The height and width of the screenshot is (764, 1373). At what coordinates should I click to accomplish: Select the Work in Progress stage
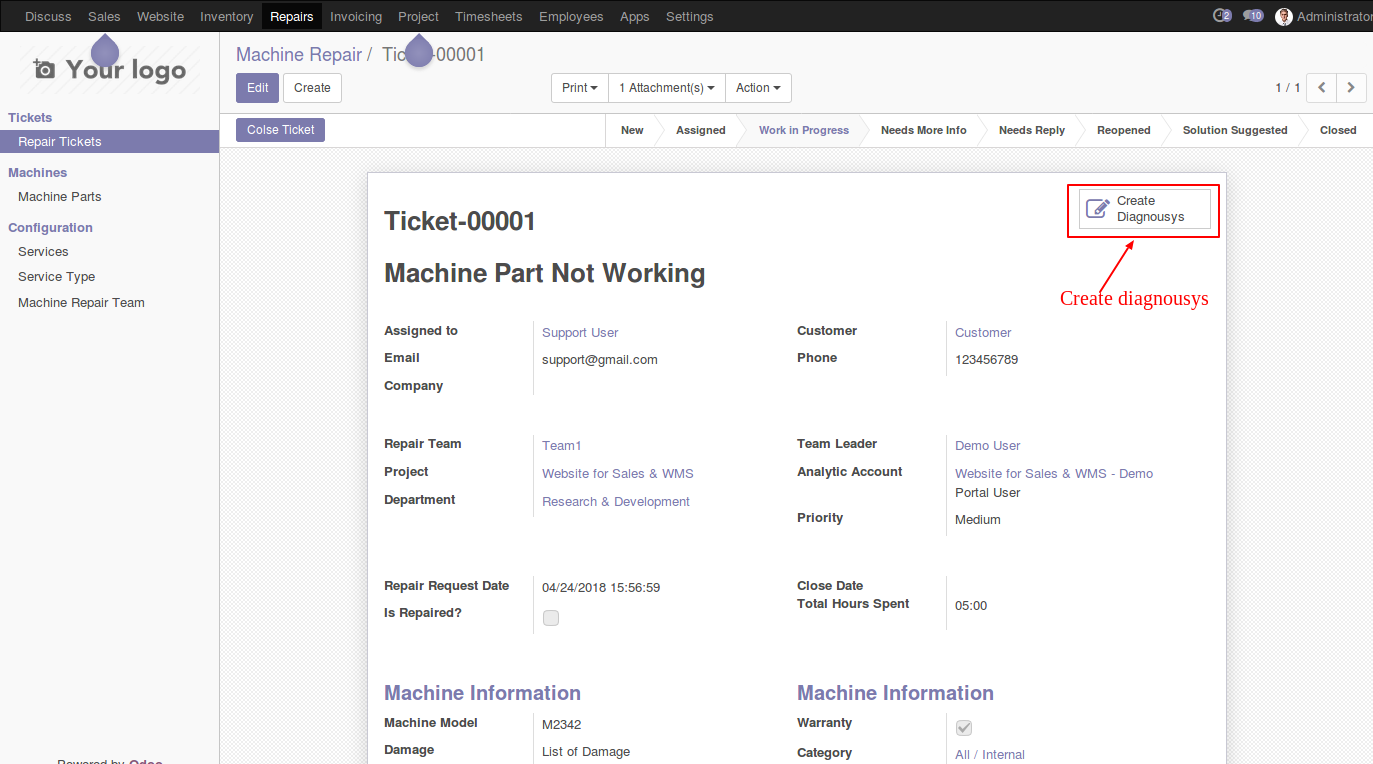803,130
